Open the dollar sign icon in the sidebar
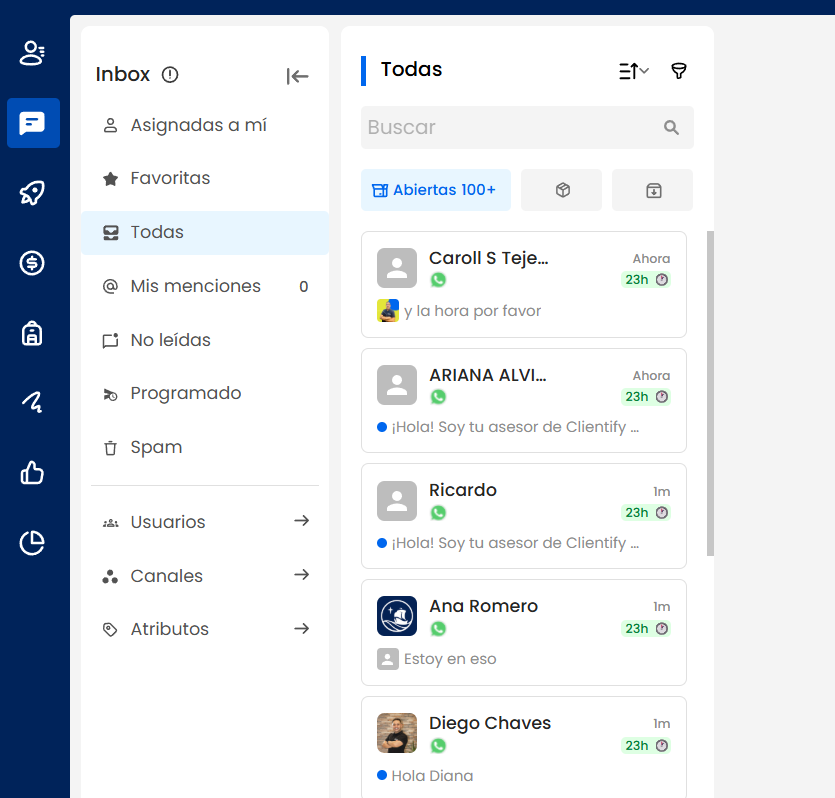Screen dimensions: 835x798 pyautogui.click(x=32, y=262)
